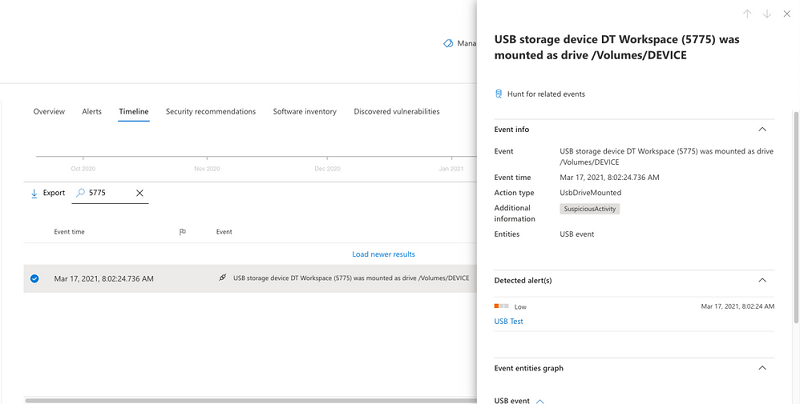Clear the 5775 search with X icon
Image resolution: width=800 pixels, height=404 pixels.
coord(140,193)
